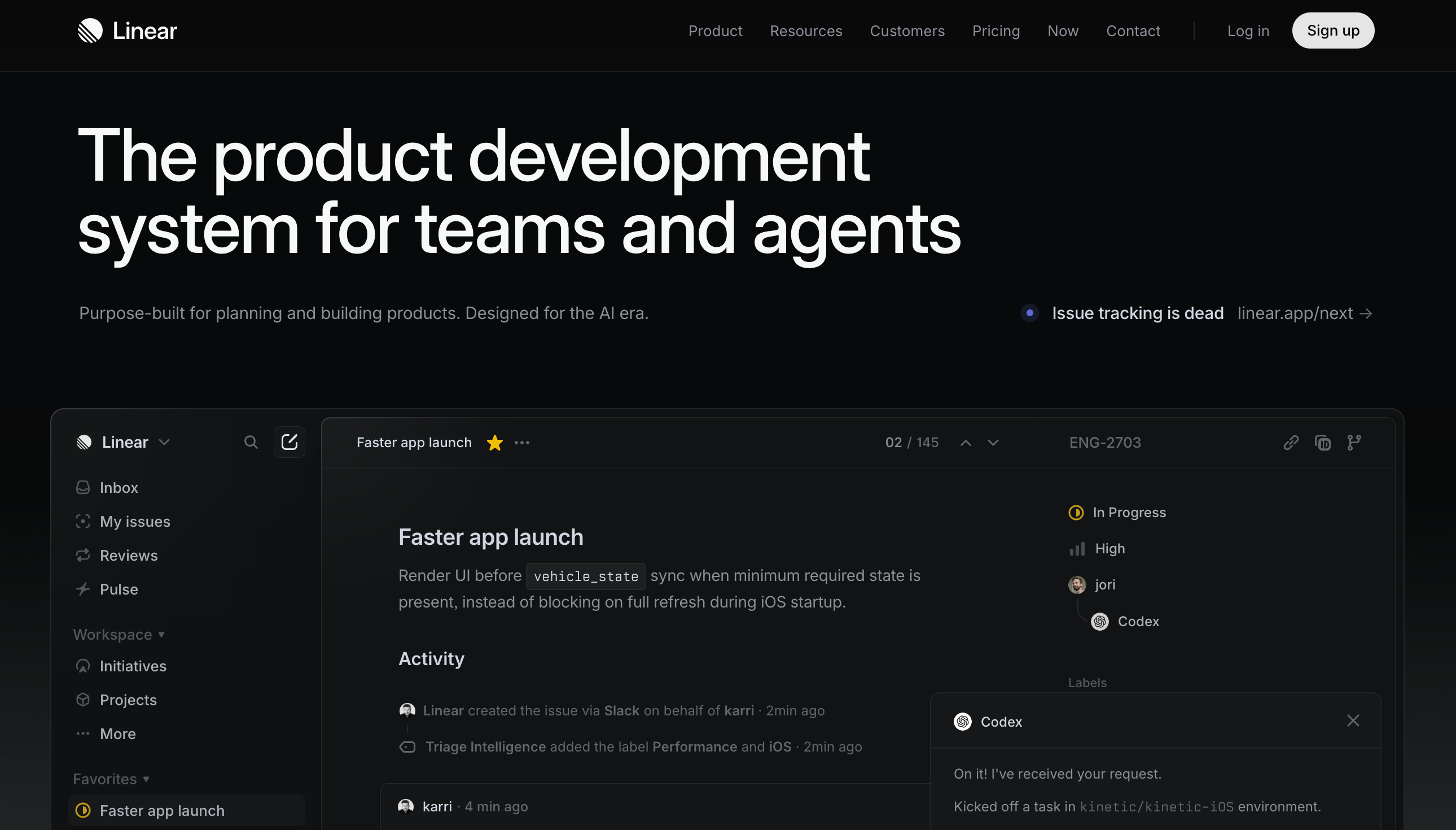Image resolution: width=1456 pixels, height=830 pixels.
Task: Open the Linear workspace switcher dropdown
Action: point(124,442)
